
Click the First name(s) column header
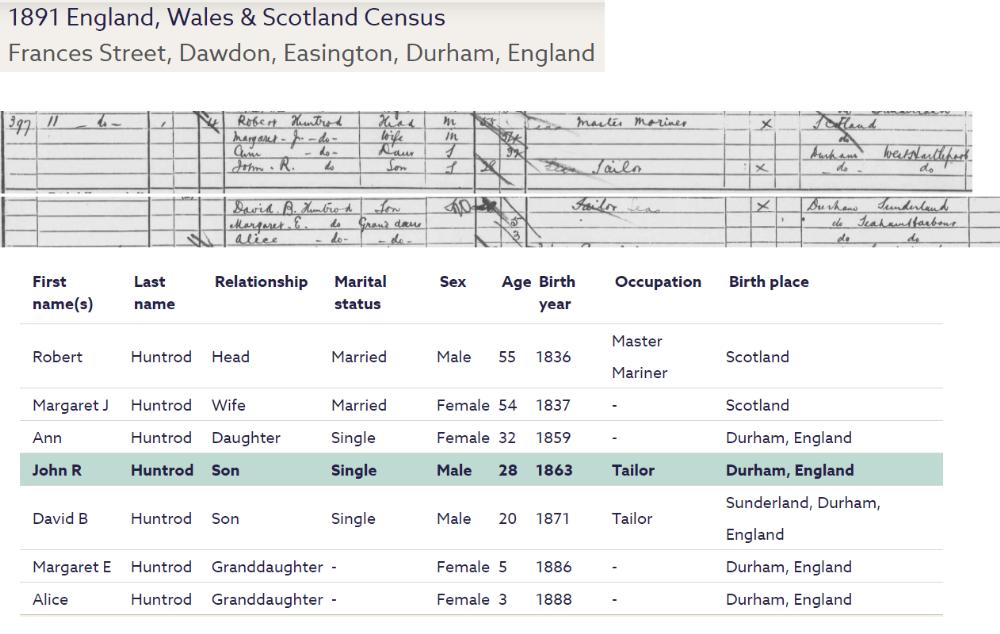[x=62, y=292]
